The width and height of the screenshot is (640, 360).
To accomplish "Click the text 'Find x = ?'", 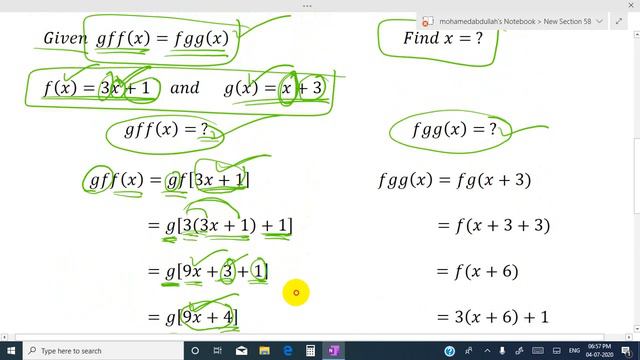I will (443, 38).
